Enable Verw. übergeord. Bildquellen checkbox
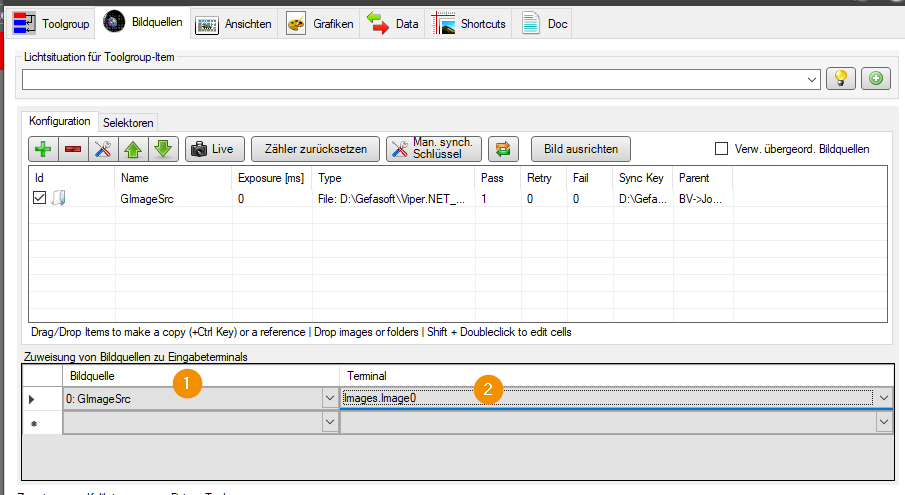905x495 pixels. pos(721,149)
